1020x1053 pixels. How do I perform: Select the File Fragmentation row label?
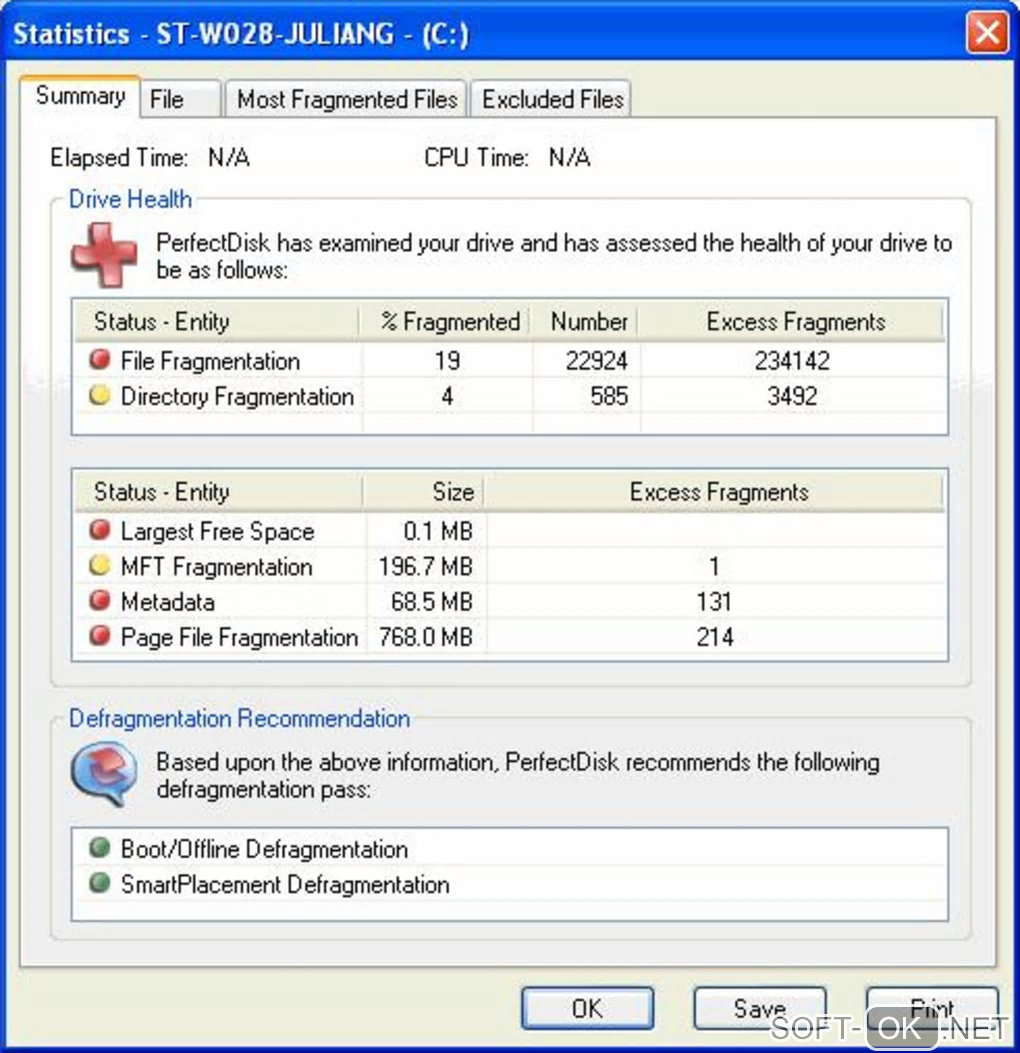(x=210, y=361)
